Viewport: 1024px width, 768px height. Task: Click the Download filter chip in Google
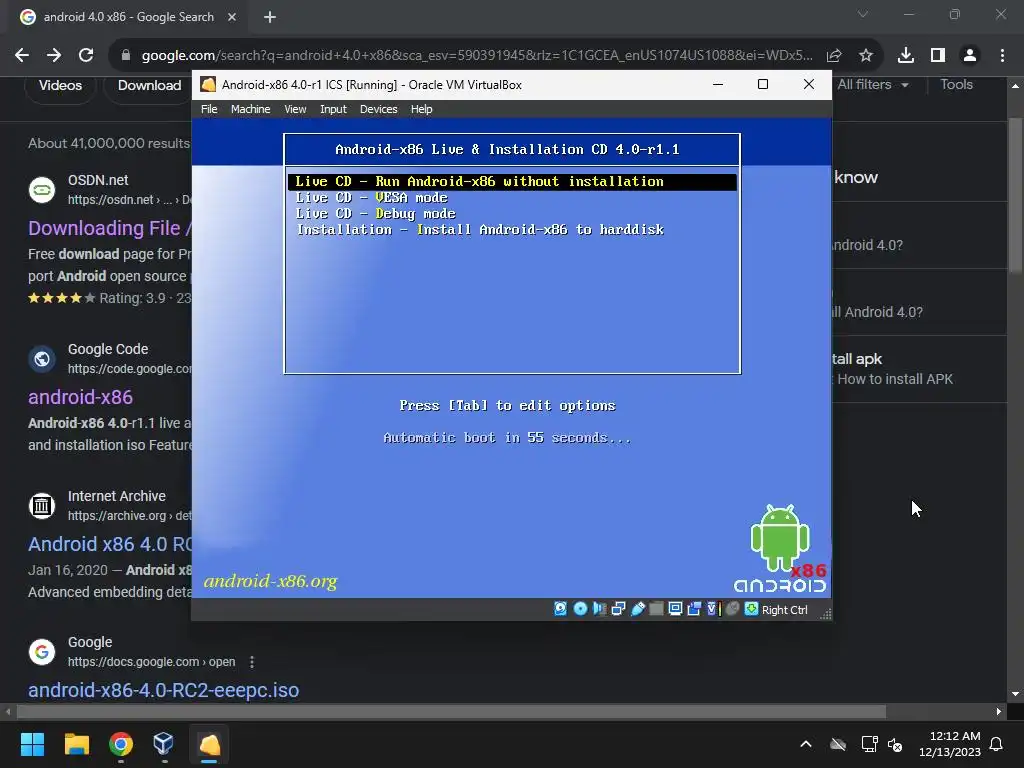click(x=149, y=86)
